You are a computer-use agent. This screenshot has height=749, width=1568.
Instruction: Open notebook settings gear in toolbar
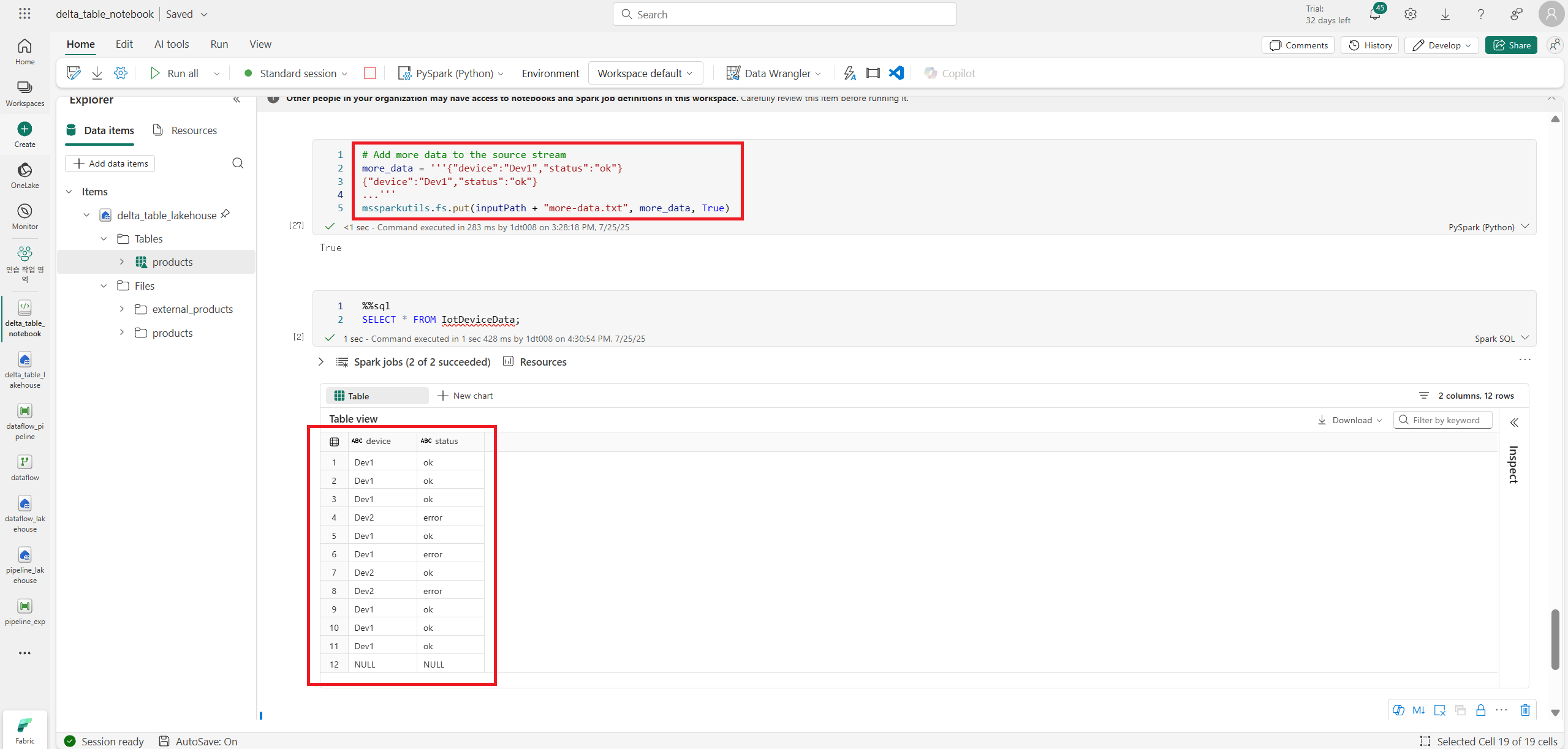121,73
